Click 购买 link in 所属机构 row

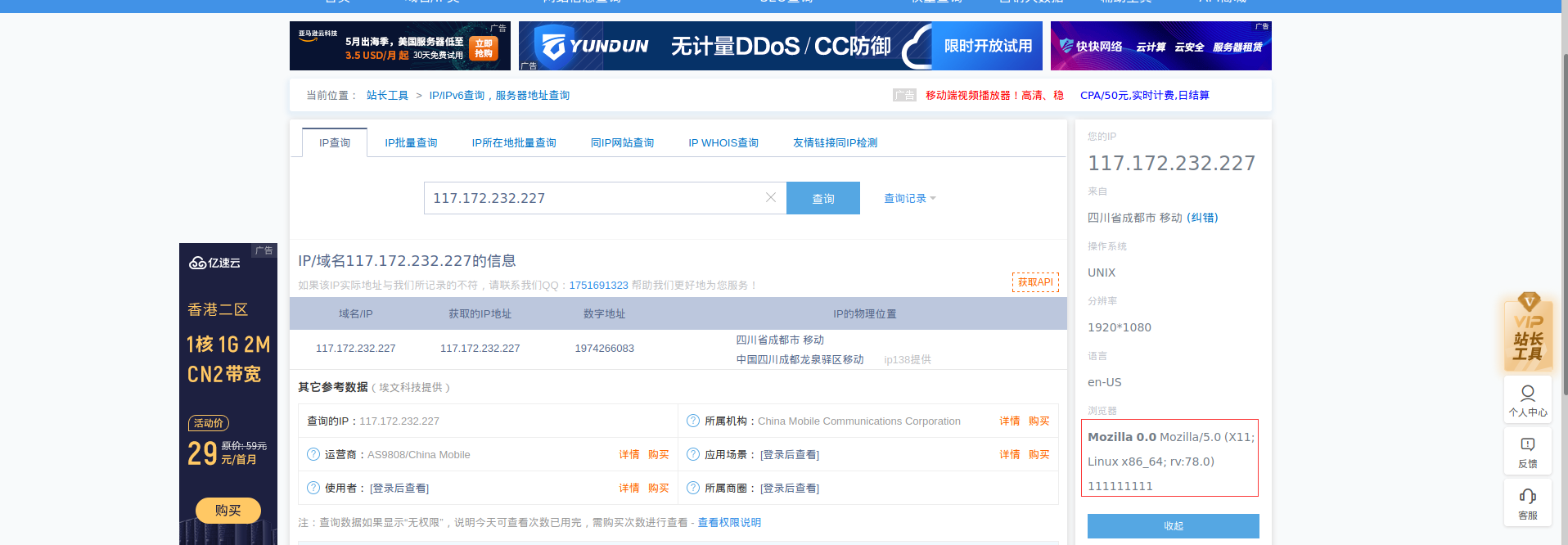1039,421
